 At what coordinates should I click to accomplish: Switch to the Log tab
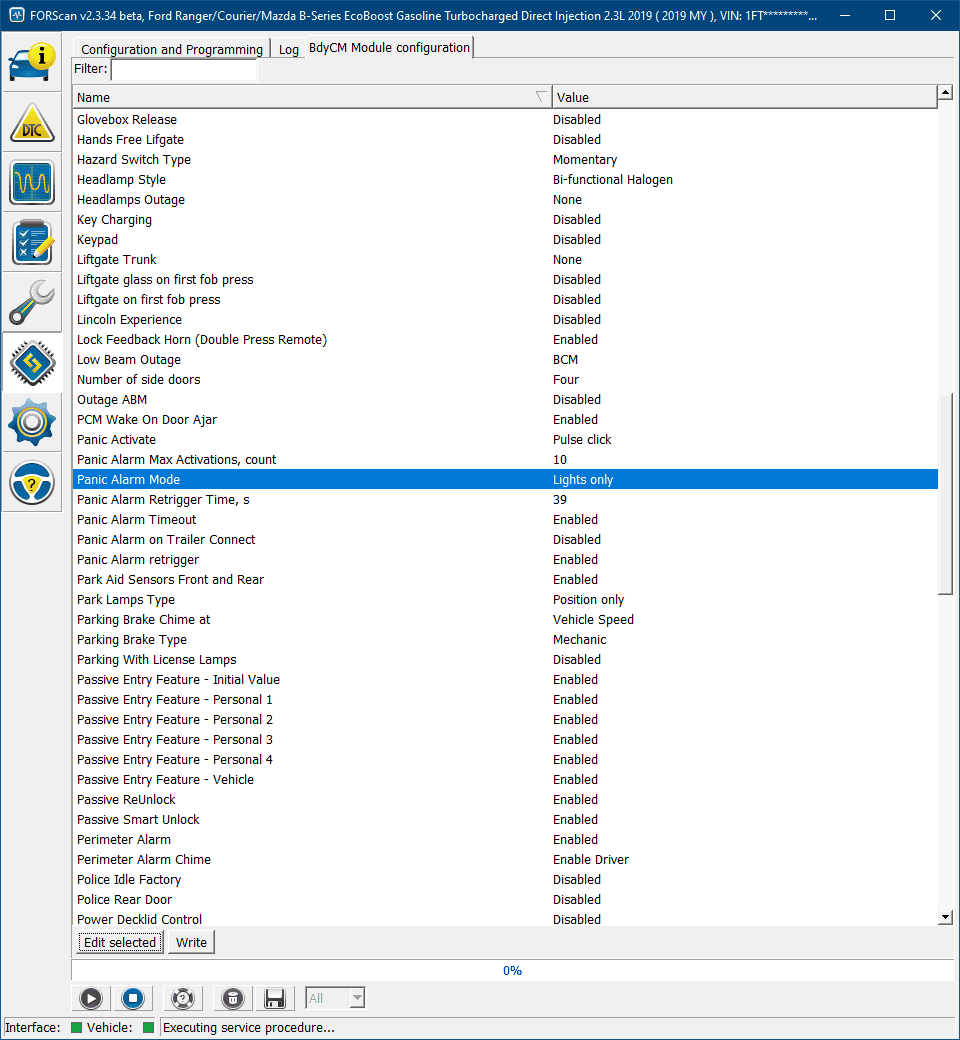point(289,49)
